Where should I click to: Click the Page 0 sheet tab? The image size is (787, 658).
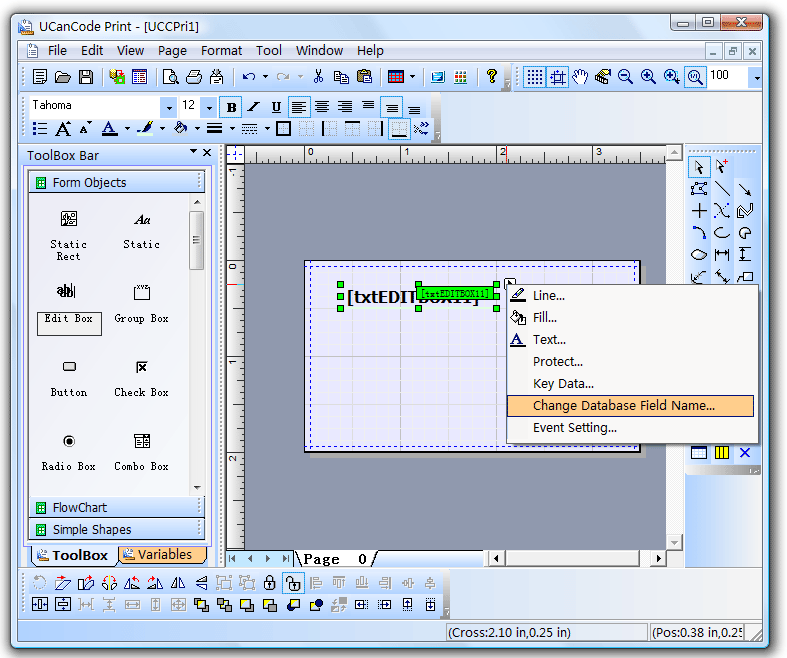coord(335,559)
